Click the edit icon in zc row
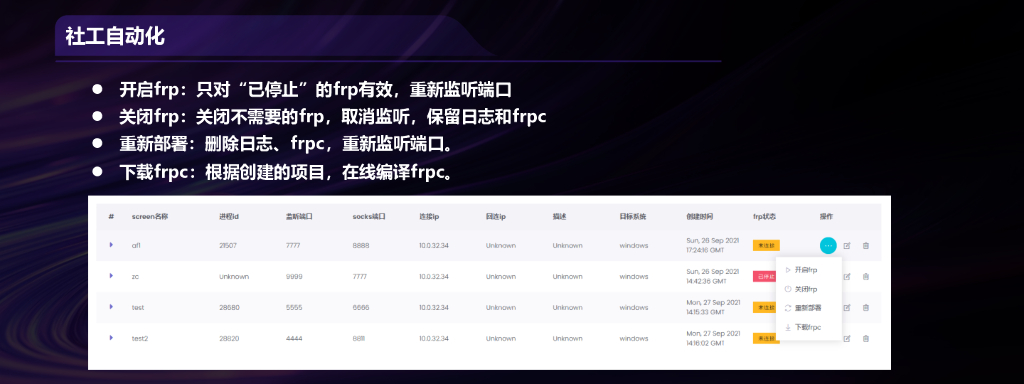This screenshot has width=1024, height=384. pos(847,276)
